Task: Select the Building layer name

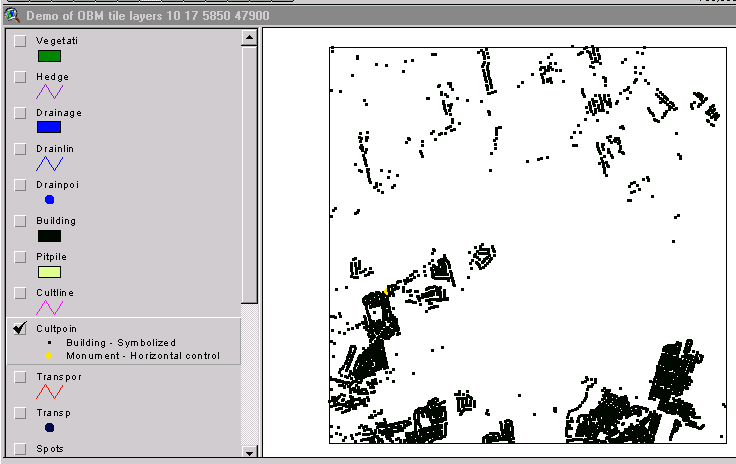Action: [56, 221]
